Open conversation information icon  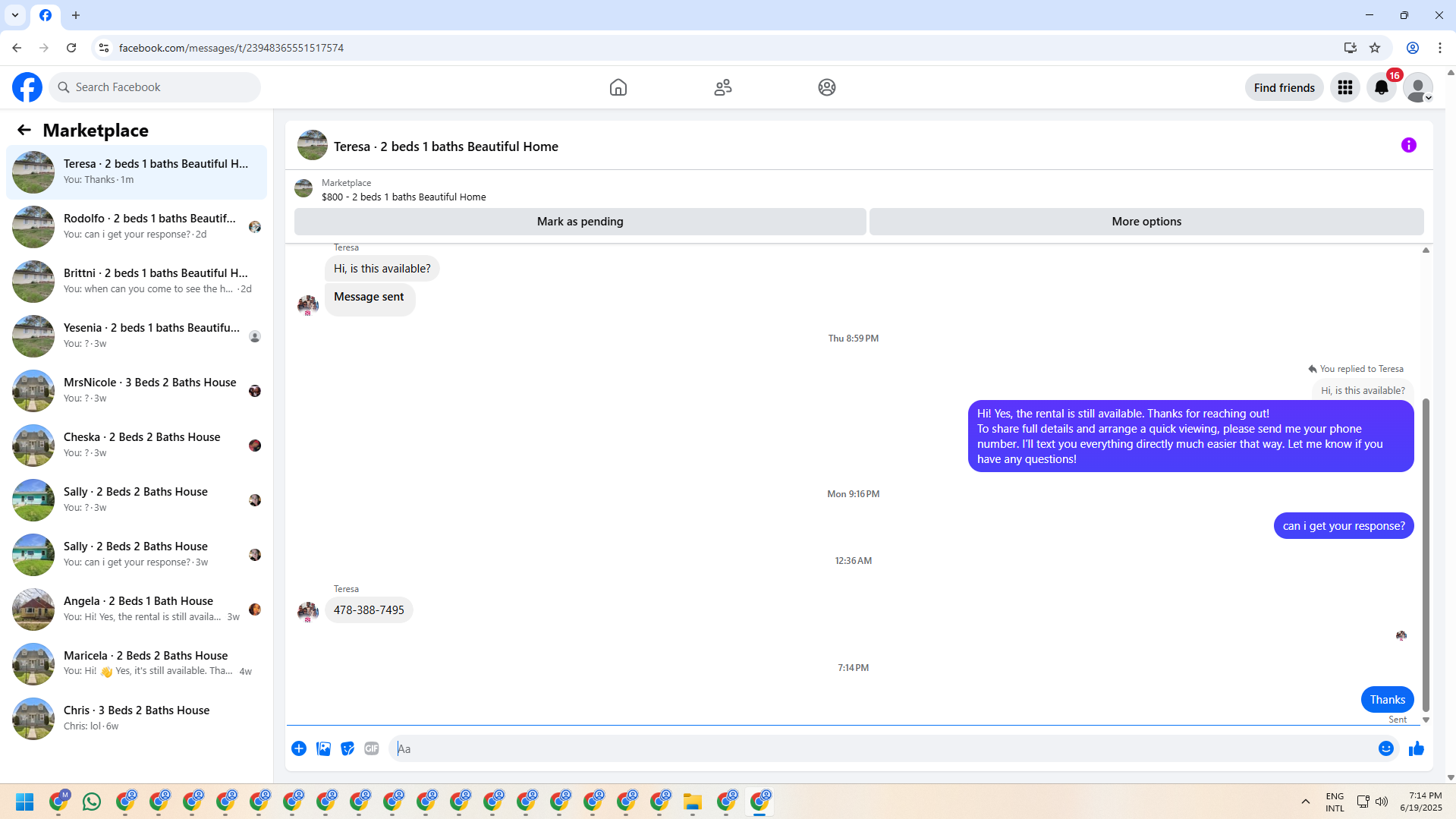(1409, 145)
